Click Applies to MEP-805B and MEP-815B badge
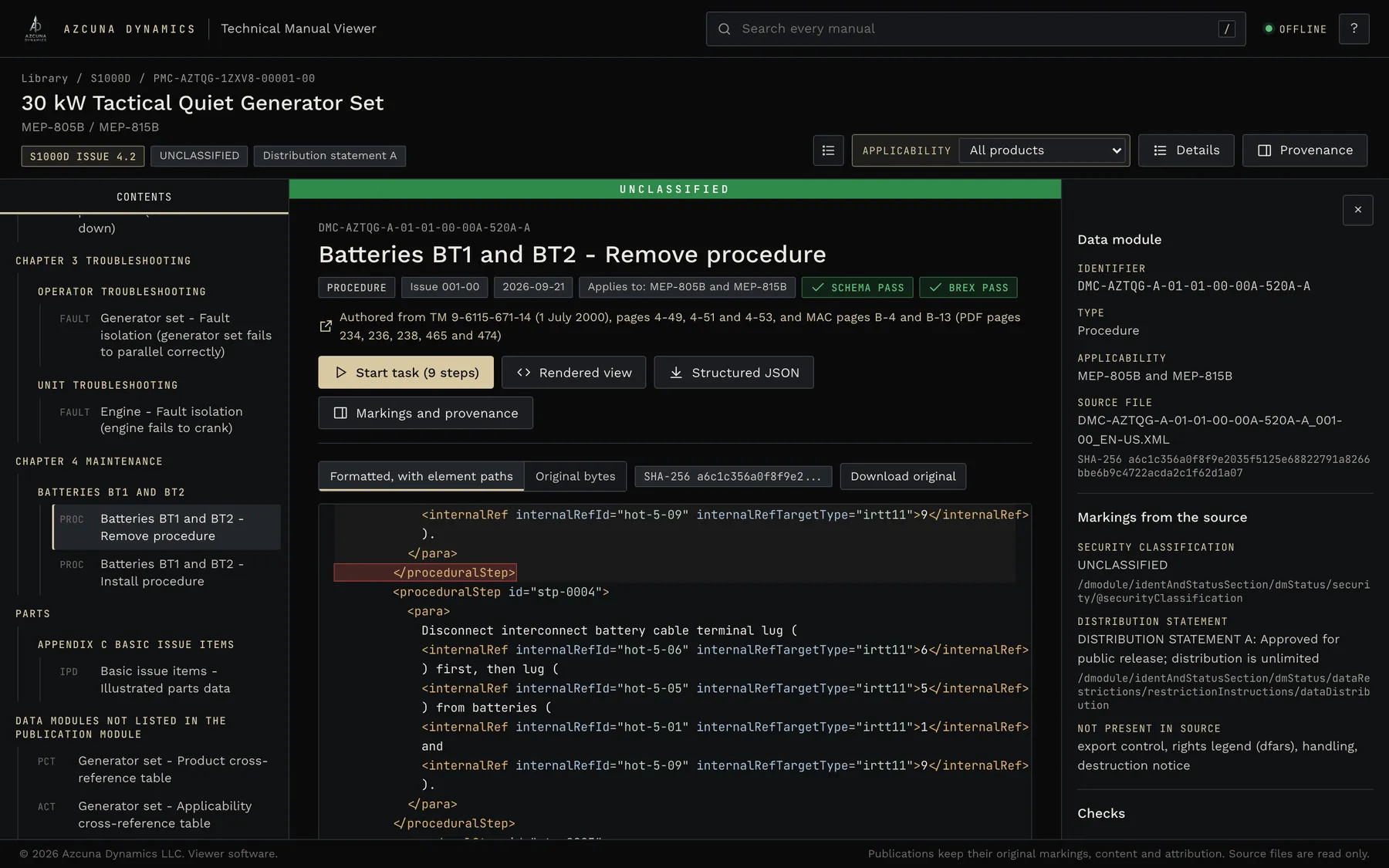Image resolution: width=1389 pixels, height=868 pixels. pos(687,288)
